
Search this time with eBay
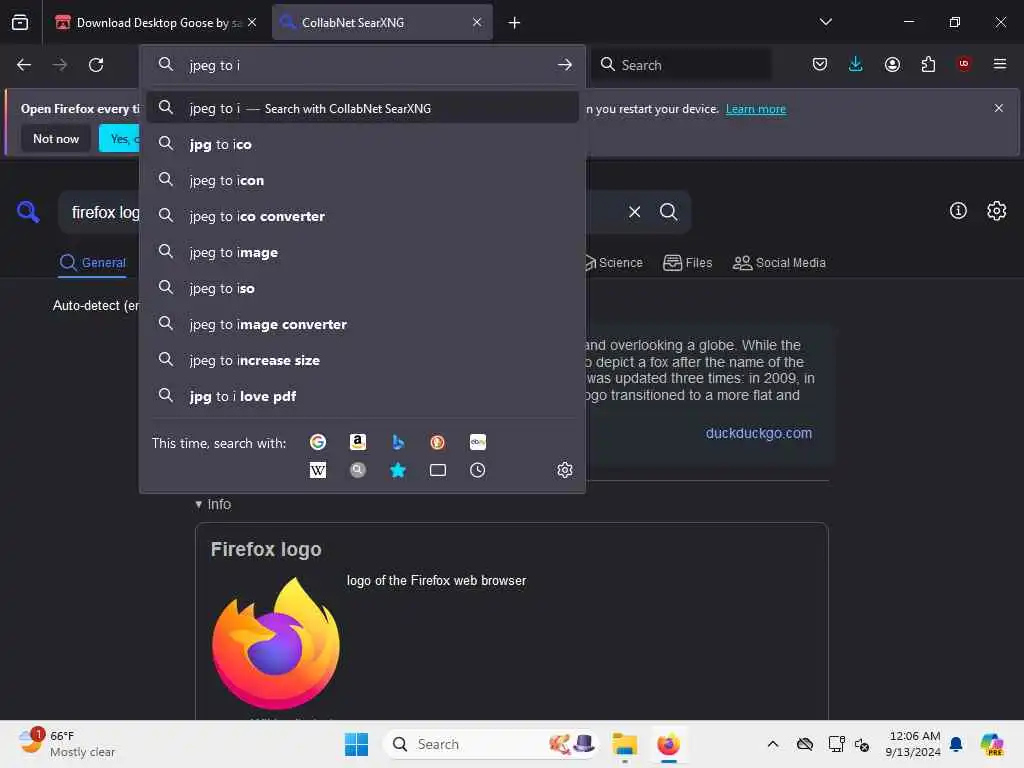(477, 442)
